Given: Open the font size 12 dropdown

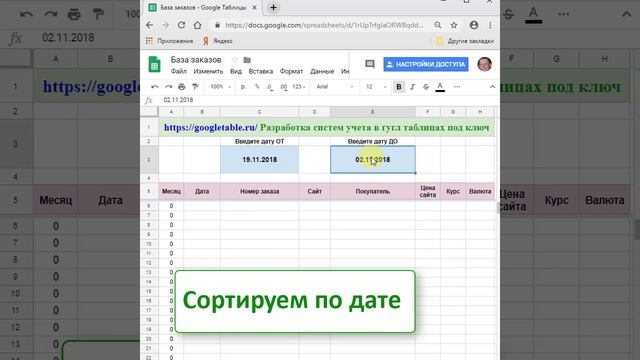Looking at the screenshot, I should (x=376, y=87).
